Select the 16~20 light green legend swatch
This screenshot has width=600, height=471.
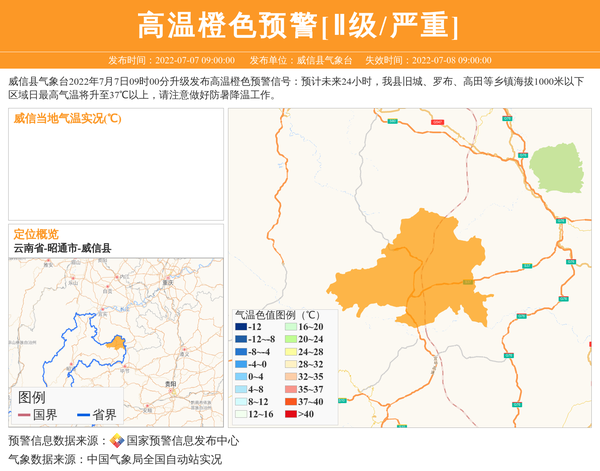click(290, 328)
